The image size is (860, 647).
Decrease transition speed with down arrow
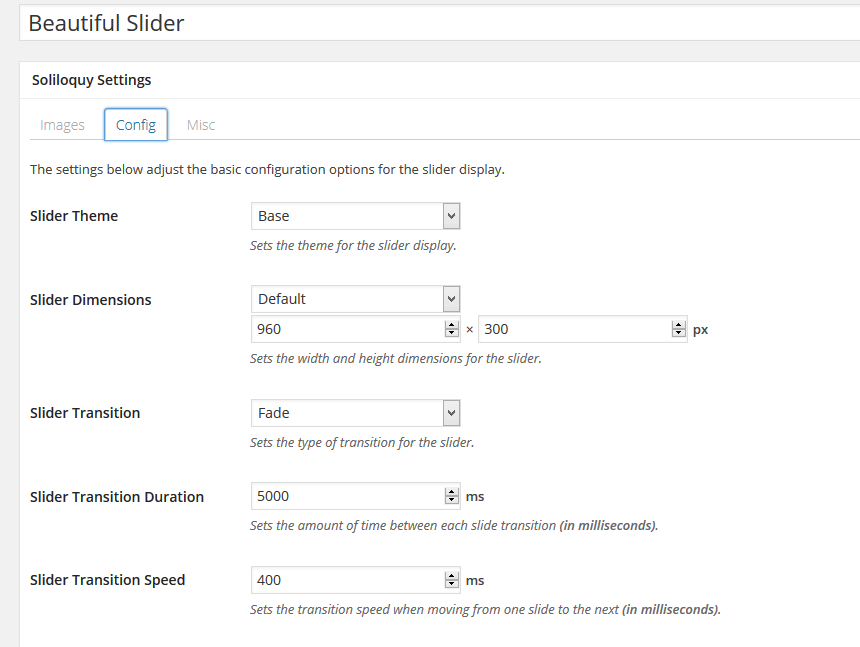pyautogui.click(x=451, y=584)
